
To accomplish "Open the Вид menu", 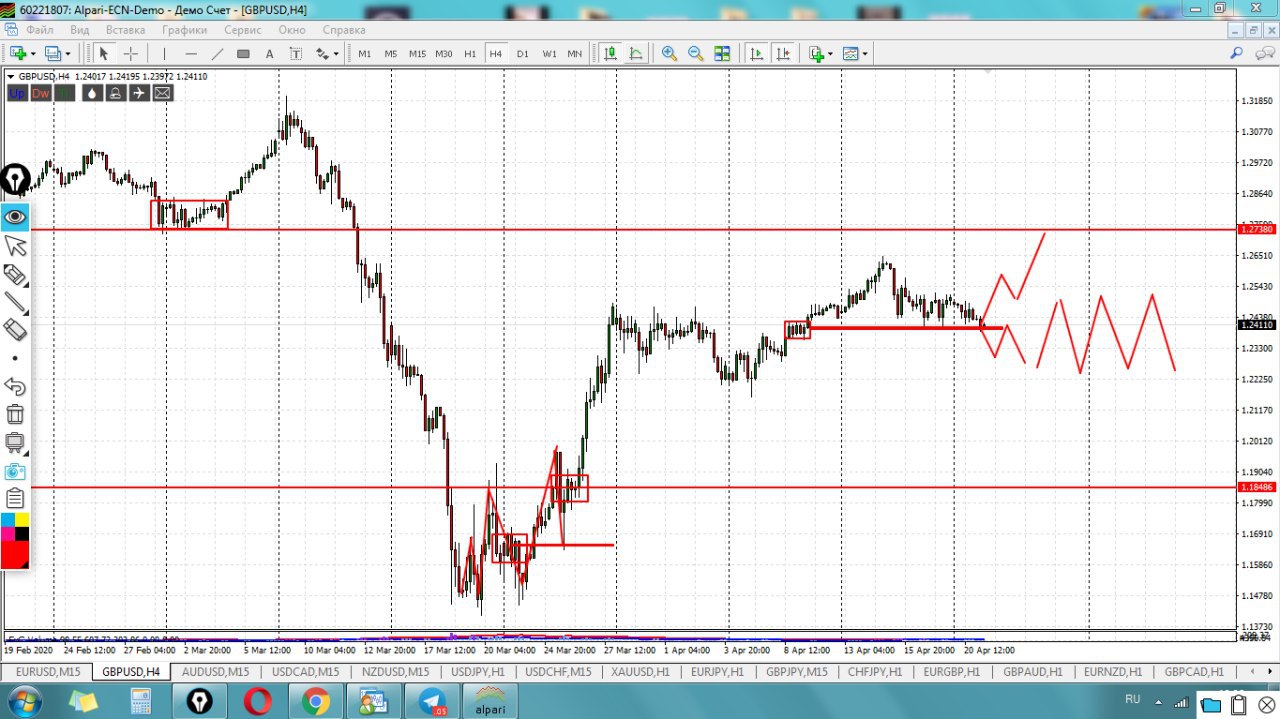I will coord(80,30).
